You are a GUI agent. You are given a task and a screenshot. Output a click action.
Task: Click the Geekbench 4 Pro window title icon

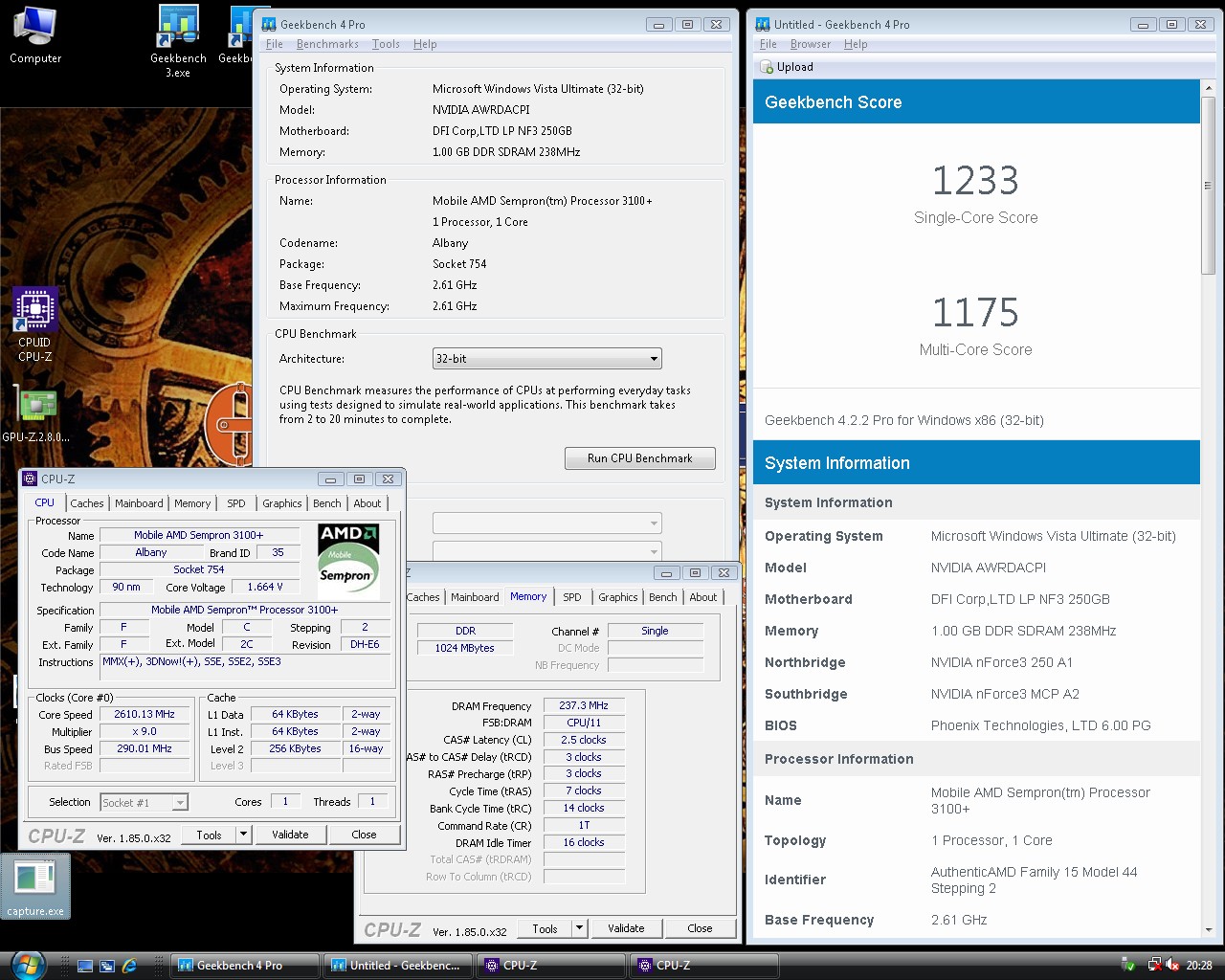270,24
